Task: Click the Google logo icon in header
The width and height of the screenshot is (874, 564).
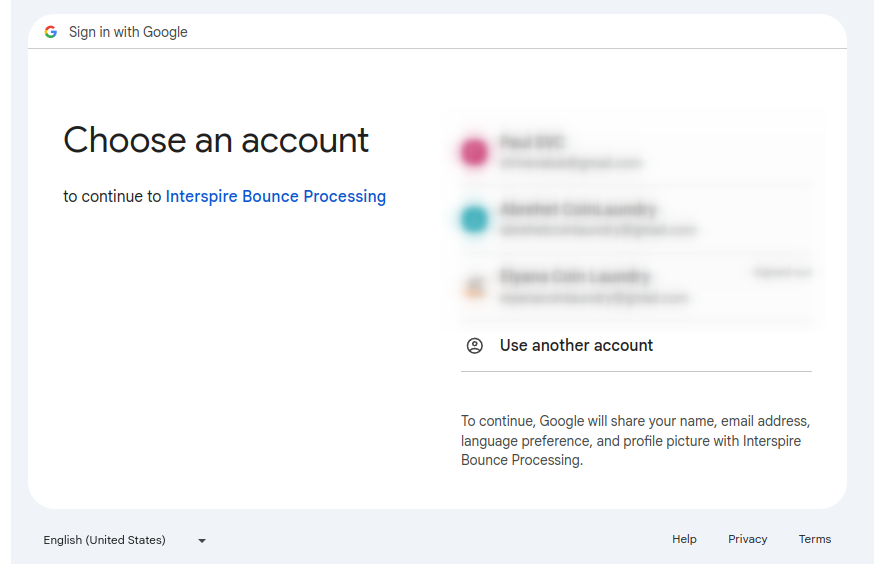Action: (51, 32)
